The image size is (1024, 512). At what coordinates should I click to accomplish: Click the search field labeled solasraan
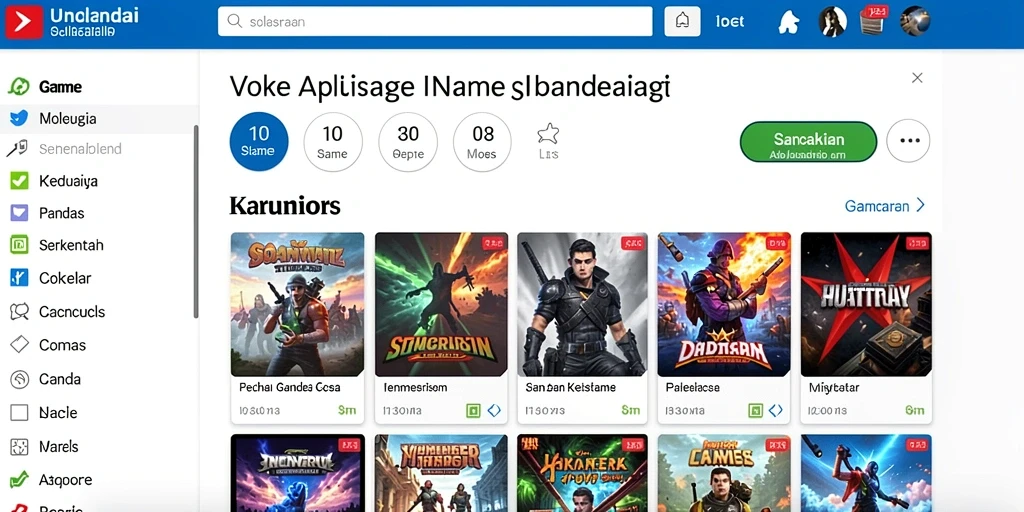tap(435, 22)
